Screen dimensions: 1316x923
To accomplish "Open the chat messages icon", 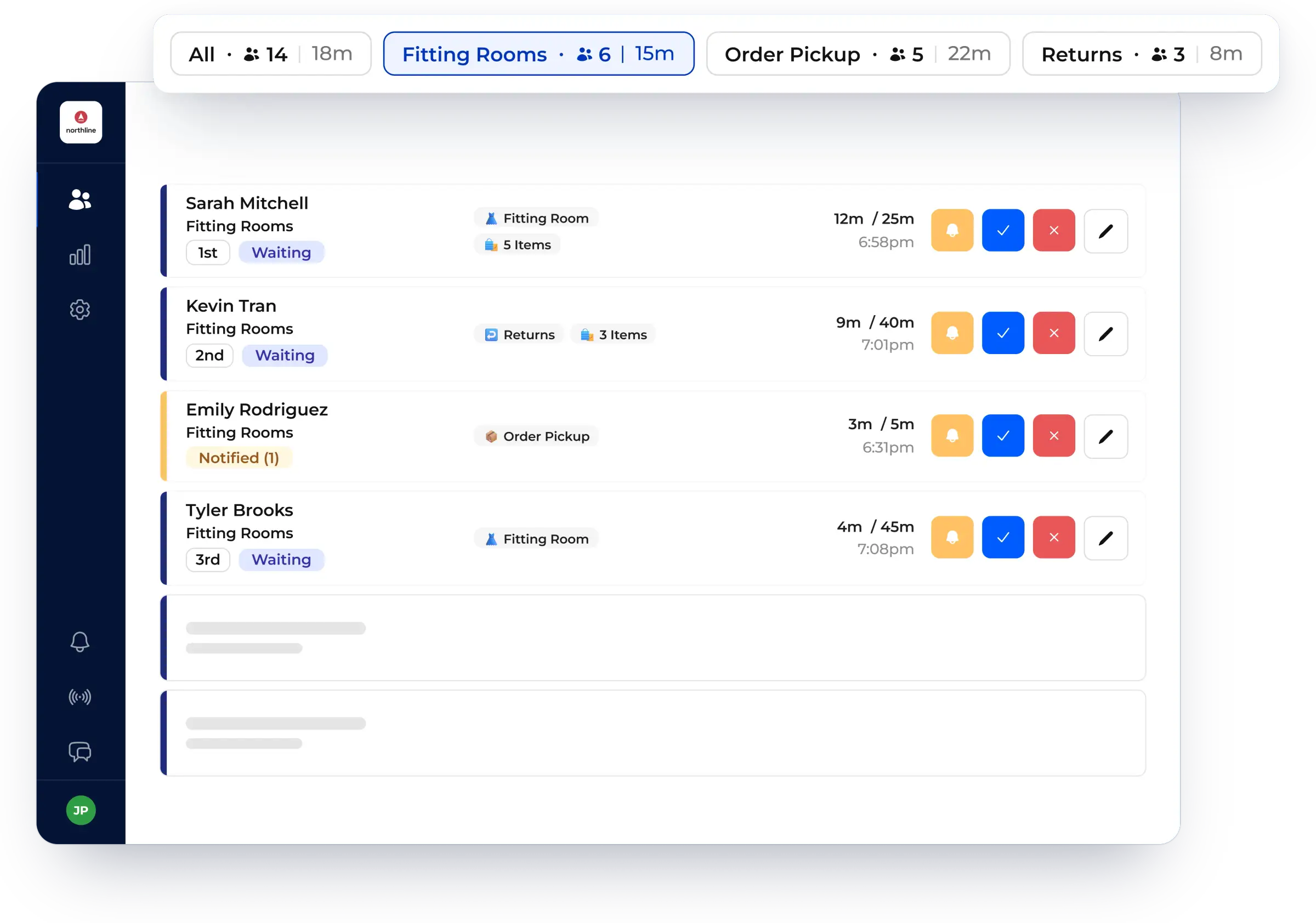I will click(80, 751).
